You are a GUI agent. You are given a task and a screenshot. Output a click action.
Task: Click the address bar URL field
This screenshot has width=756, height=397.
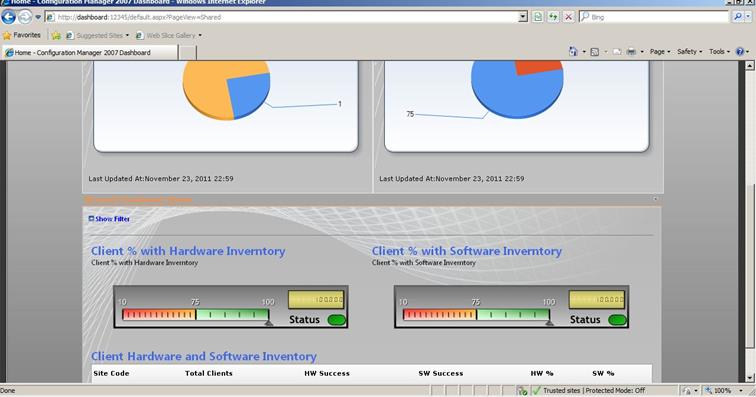tap(282, 17)
